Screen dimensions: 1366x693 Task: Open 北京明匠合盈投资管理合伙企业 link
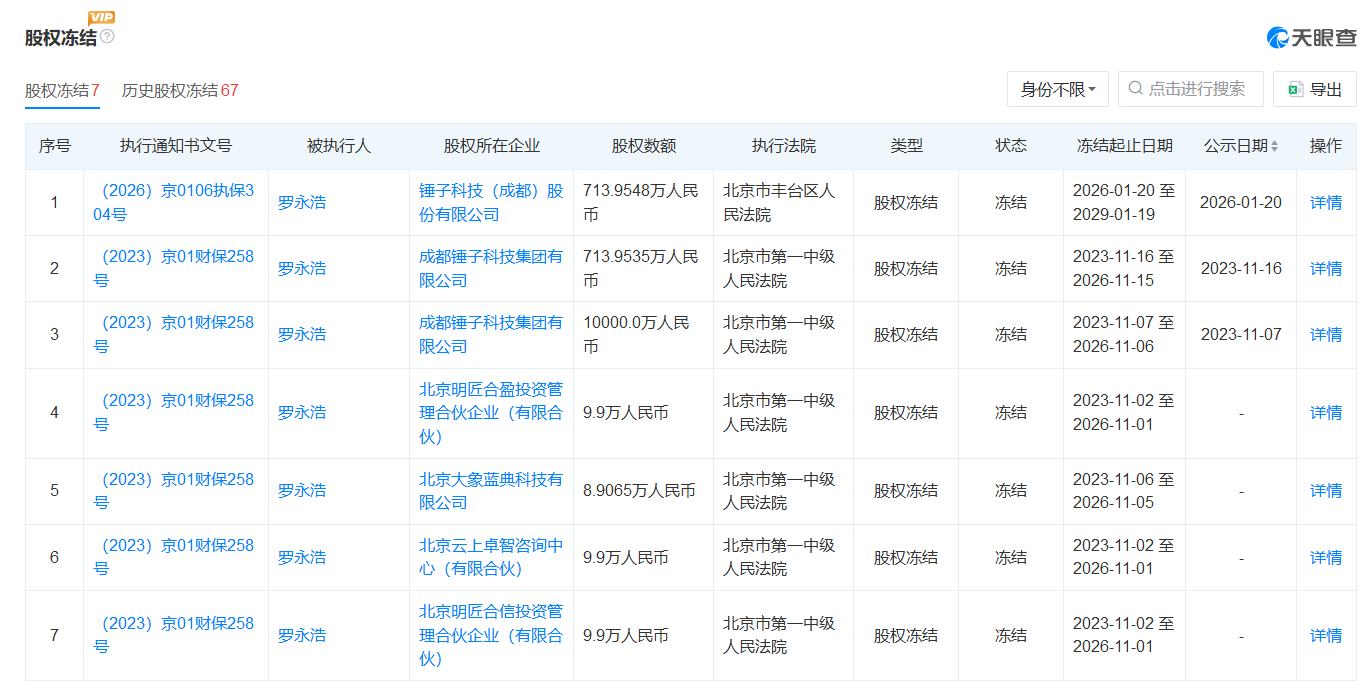tap(490, 412)
